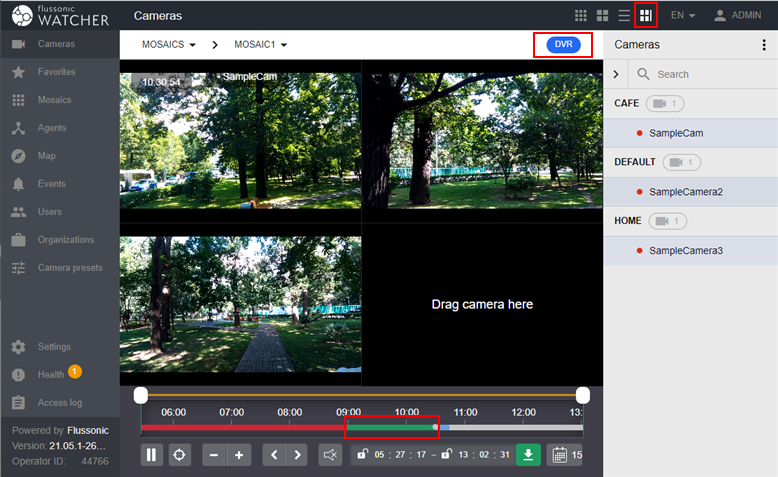The image size is (778, 477).
Task: Select the bottom-left camera video tile
Action: (240, 304)
